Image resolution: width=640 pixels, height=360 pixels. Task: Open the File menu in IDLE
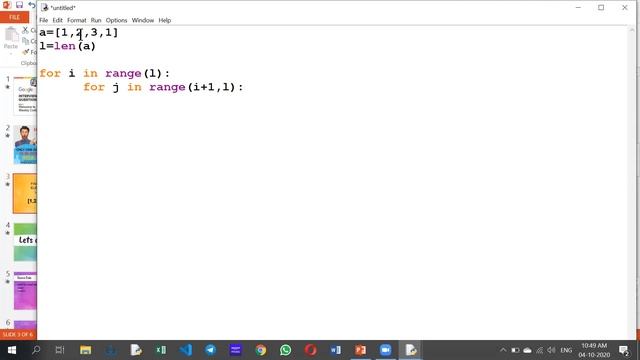(43, 20)
